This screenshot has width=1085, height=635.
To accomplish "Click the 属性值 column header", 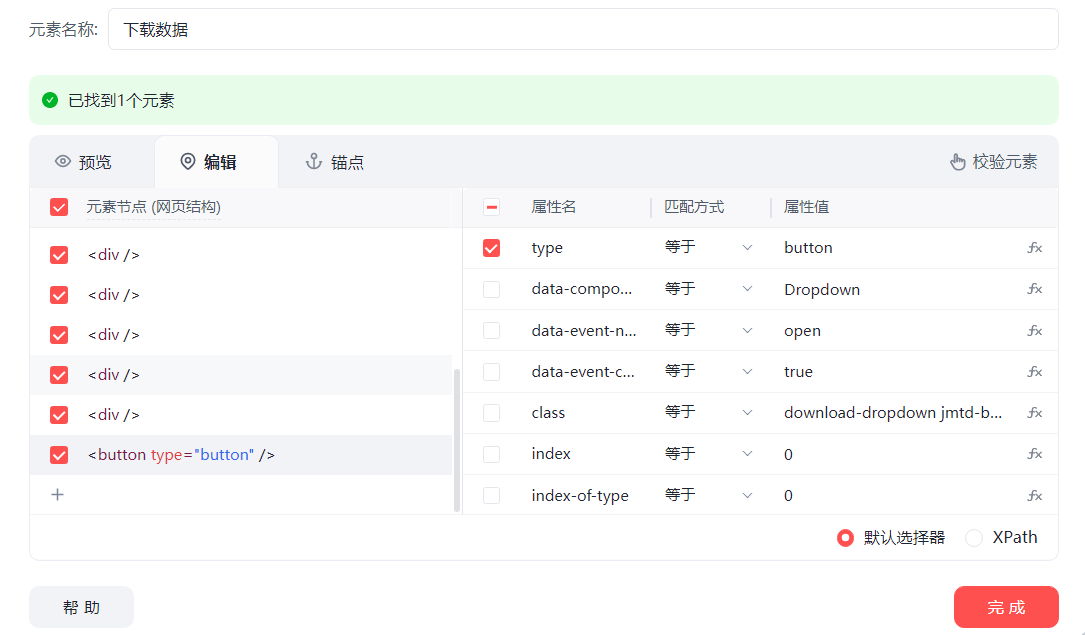I will (x=806, y=207).
